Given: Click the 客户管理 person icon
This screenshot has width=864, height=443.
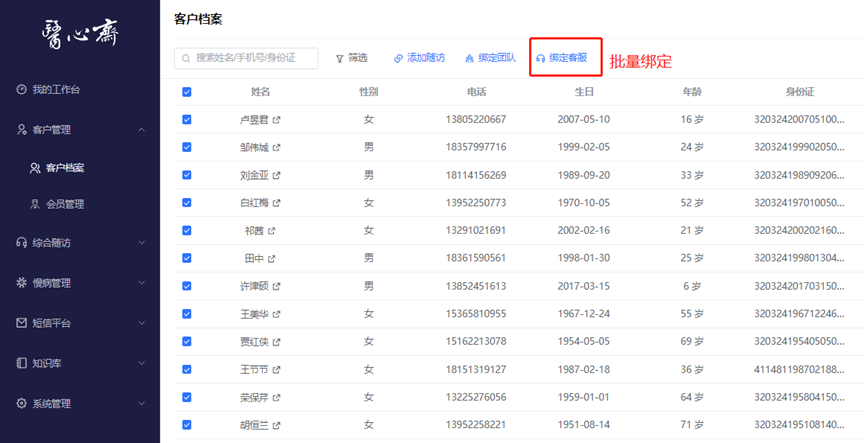Looking at the screenshot, I should (x=21, y=130).
